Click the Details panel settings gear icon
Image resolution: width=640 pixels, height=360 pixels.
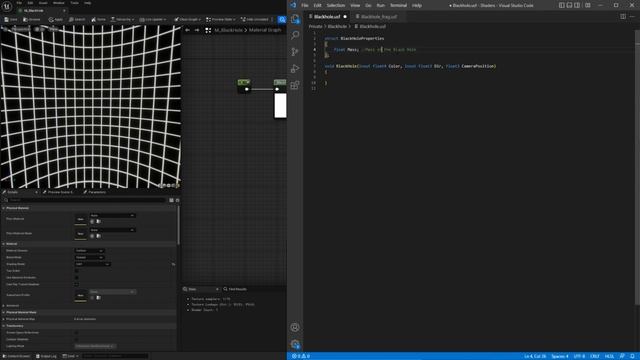point(177,200)
